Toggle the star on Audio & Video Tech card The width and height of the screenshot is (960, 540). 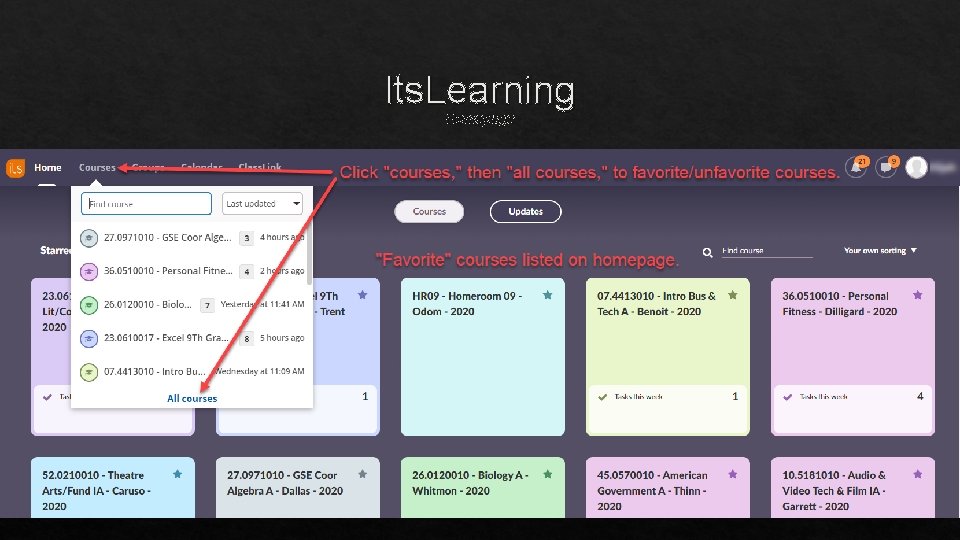coord(917,474)
